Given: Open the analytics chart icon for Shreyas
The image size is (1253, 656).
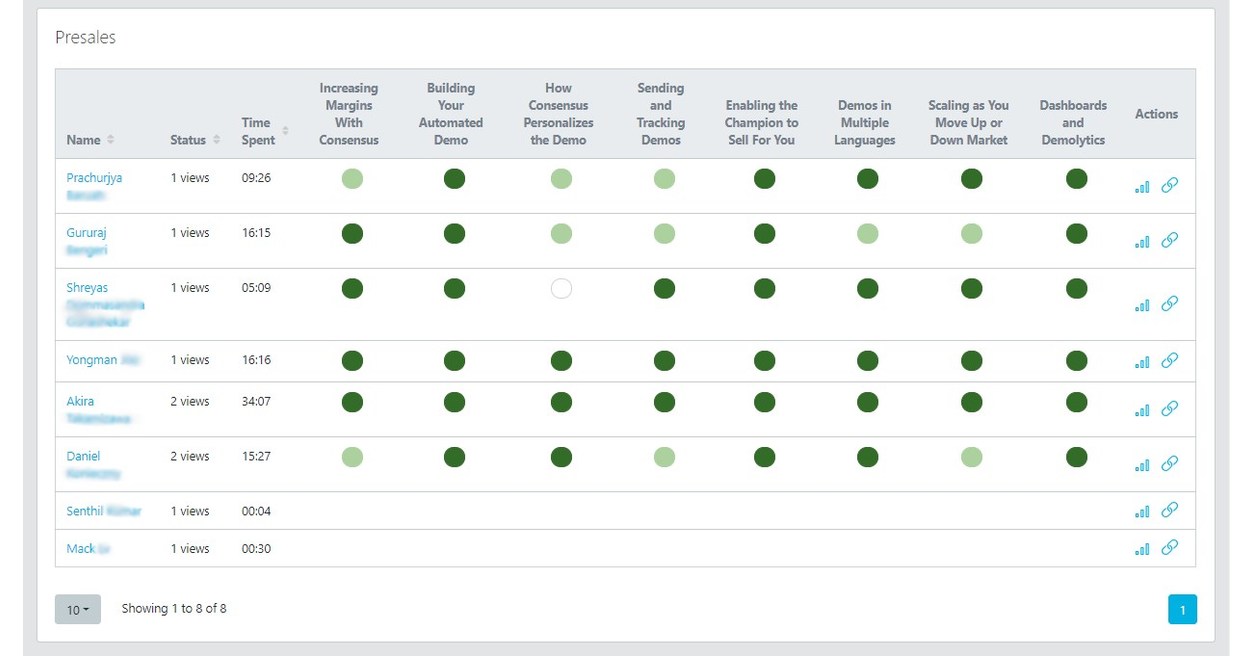Looking at the screenshot, I should (x=1142, y=305).
